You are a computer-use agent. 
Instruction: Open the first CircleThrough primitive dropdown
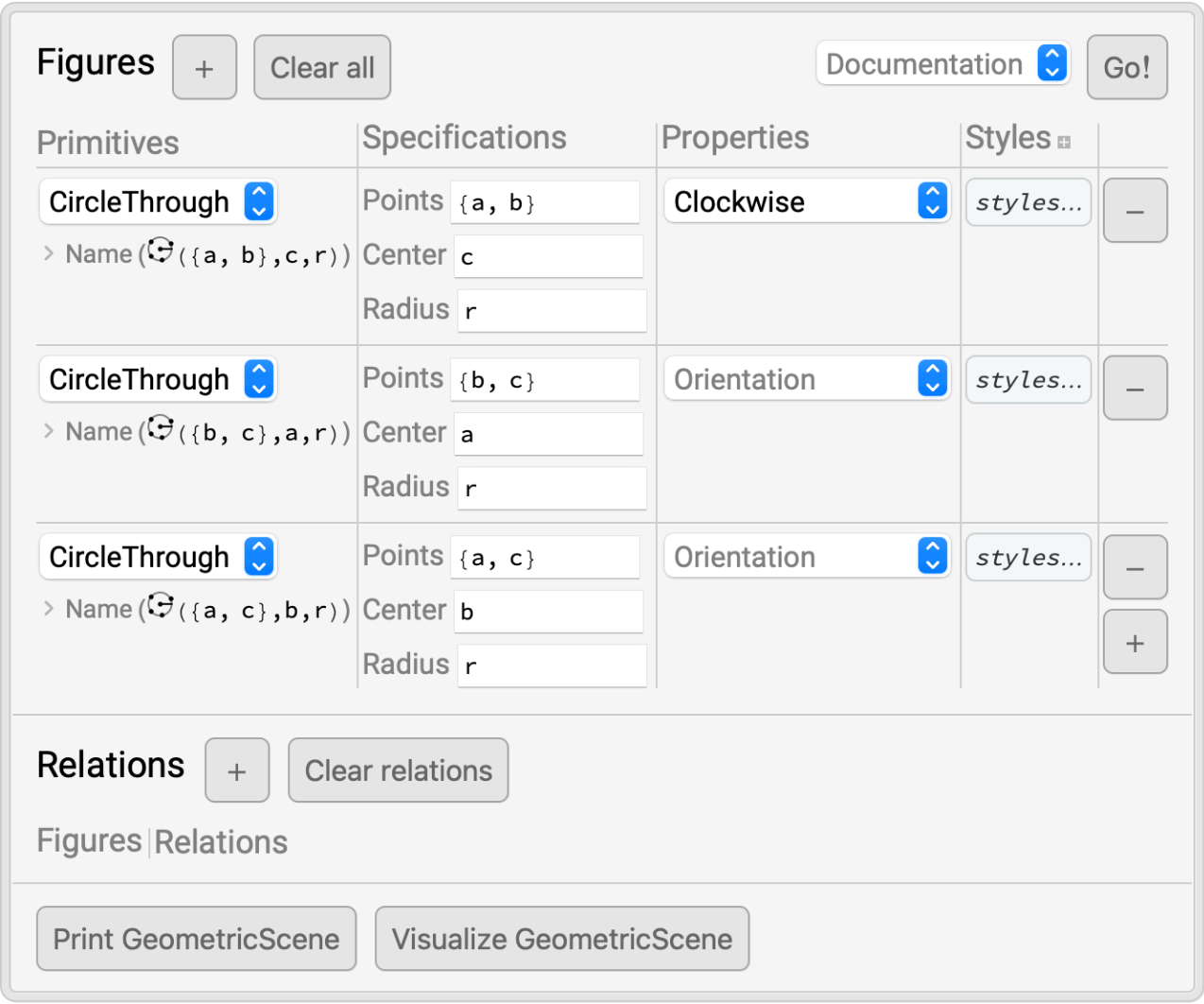point(158,201)
